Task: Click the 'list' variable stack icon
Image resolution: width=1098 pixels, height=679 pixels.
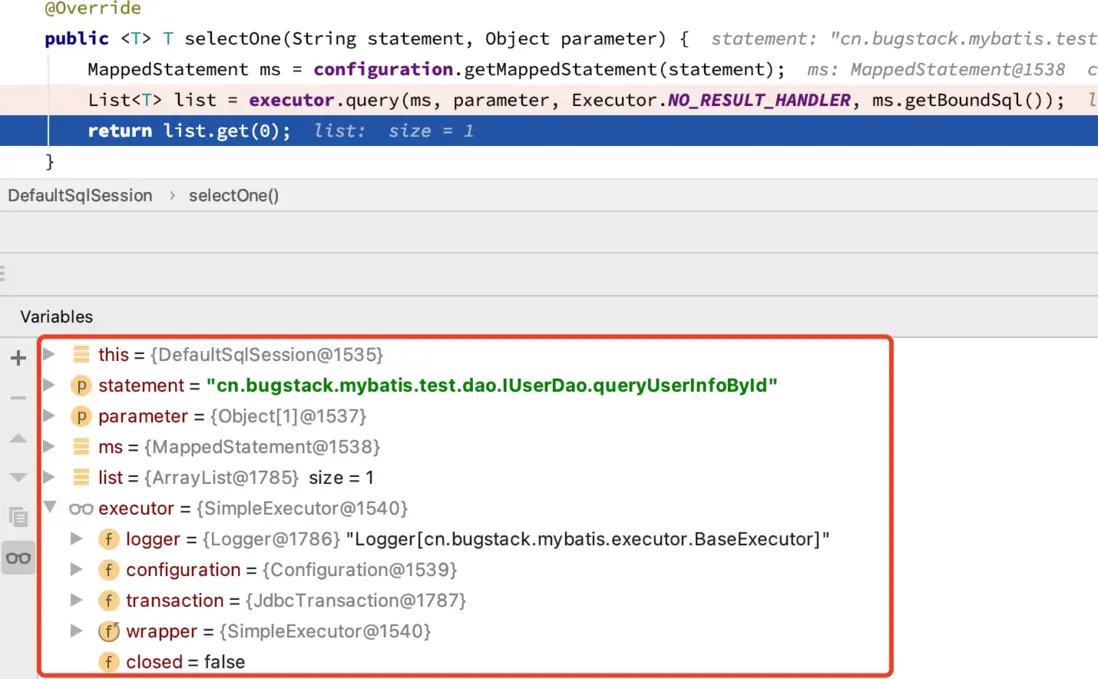Action: (81, 477)
